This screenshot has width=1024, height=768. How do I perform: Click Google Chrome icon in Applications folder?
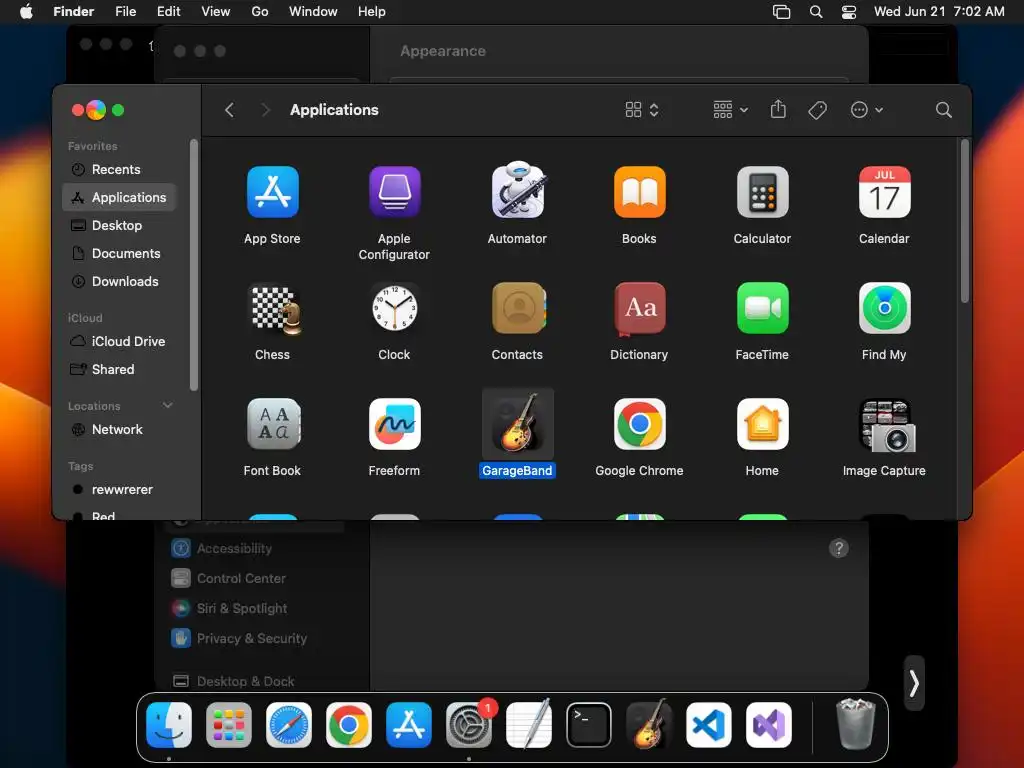639,424
